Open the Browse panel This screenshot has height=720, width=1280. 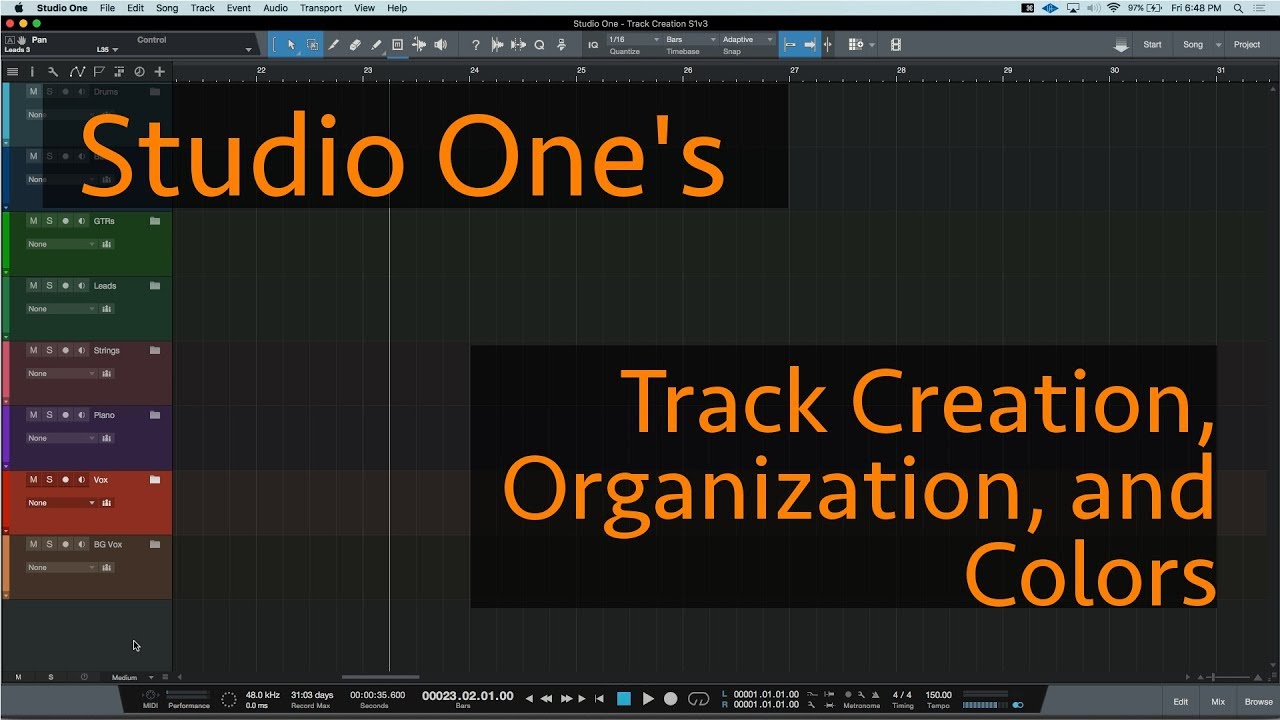click(x=1258, y=702)
